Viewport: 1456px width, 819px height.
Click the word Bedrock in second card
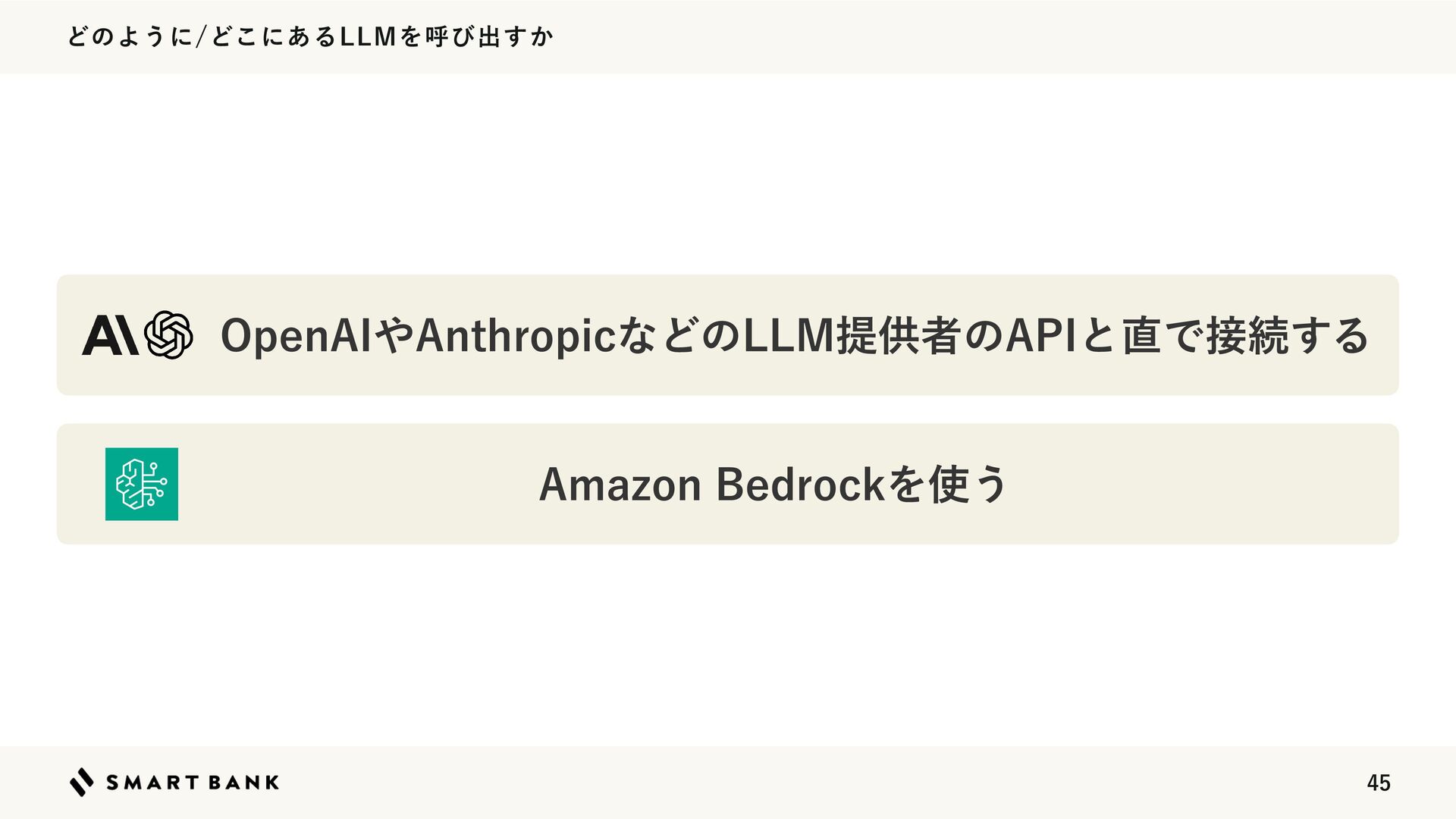tap(800, 484)
